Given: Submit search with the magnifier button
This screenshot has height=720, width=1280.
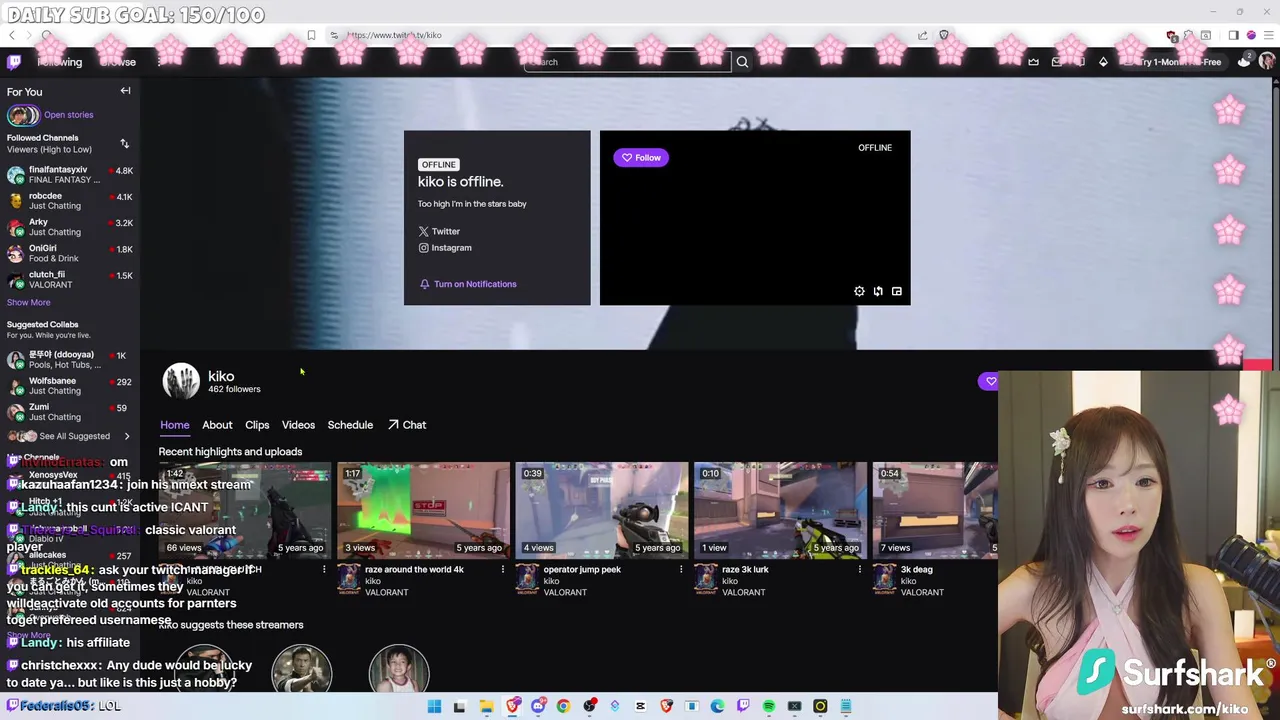Looking at the screenshot, I should (742, 62).
